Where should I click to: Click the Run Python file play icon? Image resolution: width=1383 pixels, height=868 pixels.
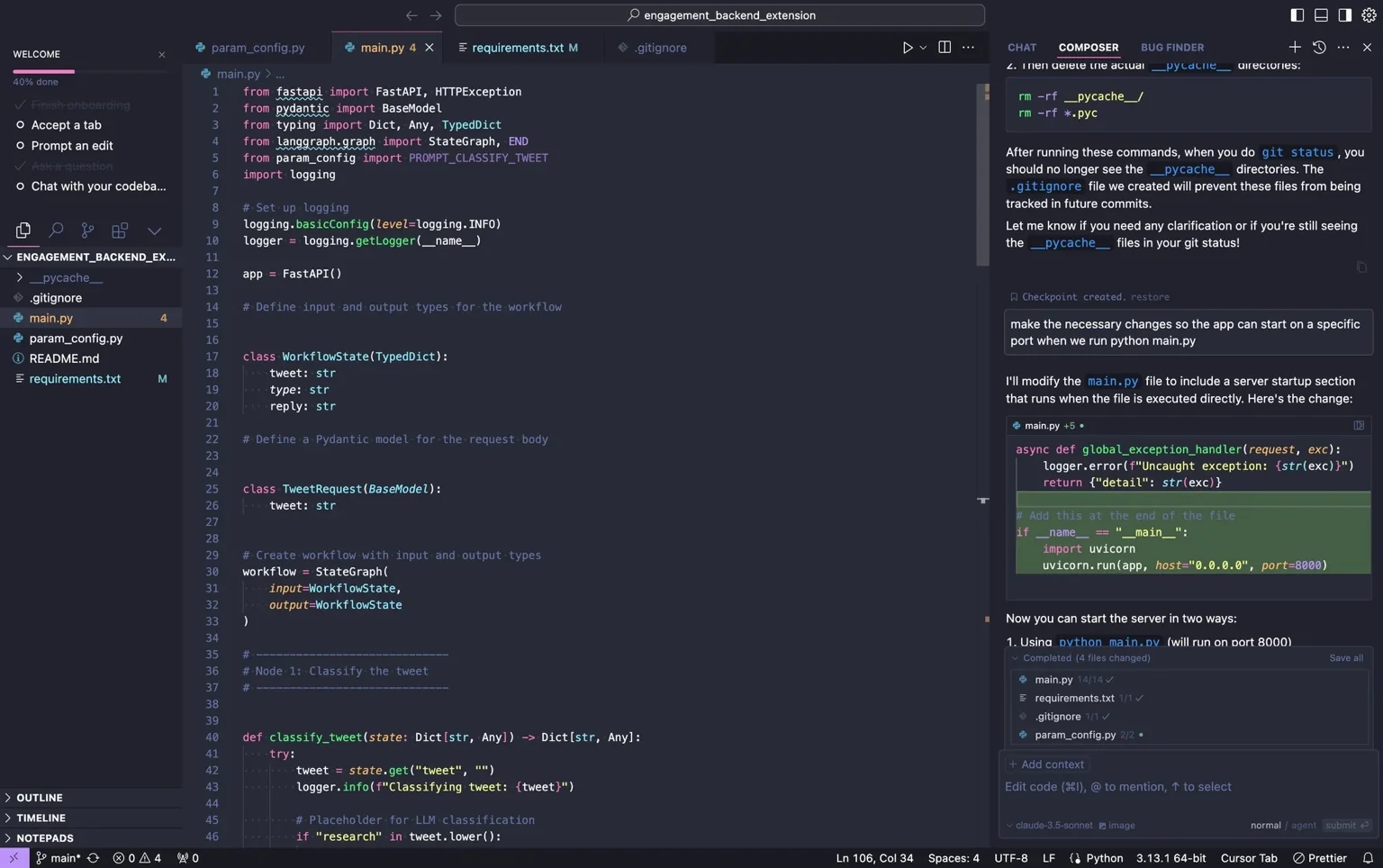(x=908, y=48)
